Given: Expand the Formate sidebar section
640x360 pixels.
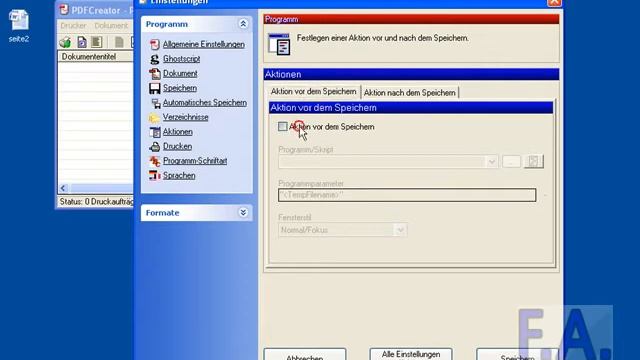Looking at the screenshot, I should pos(243,213).
